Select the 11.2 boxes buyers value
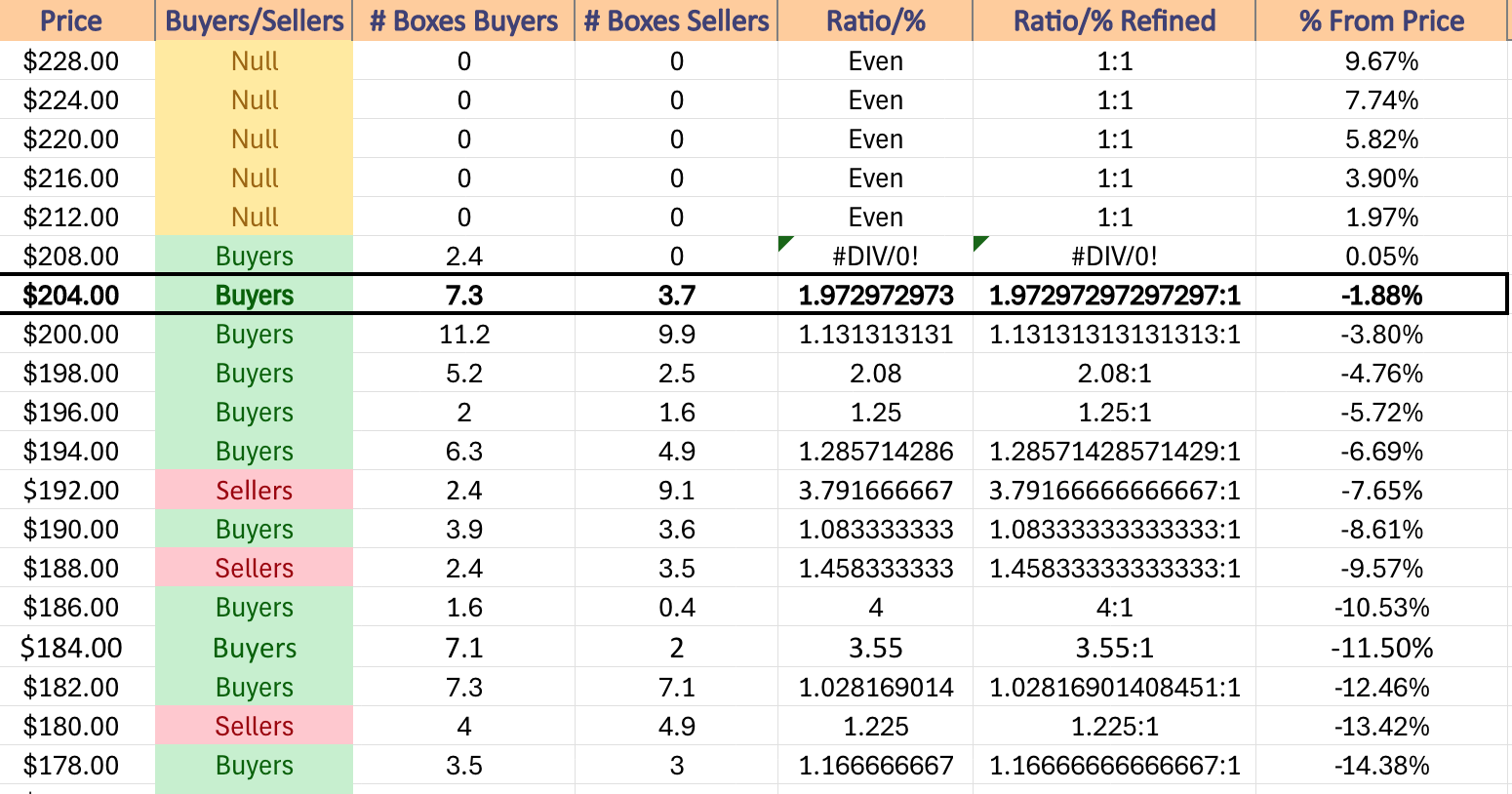This screenshot has width=1512, height=794. click(x=463, y=334)
